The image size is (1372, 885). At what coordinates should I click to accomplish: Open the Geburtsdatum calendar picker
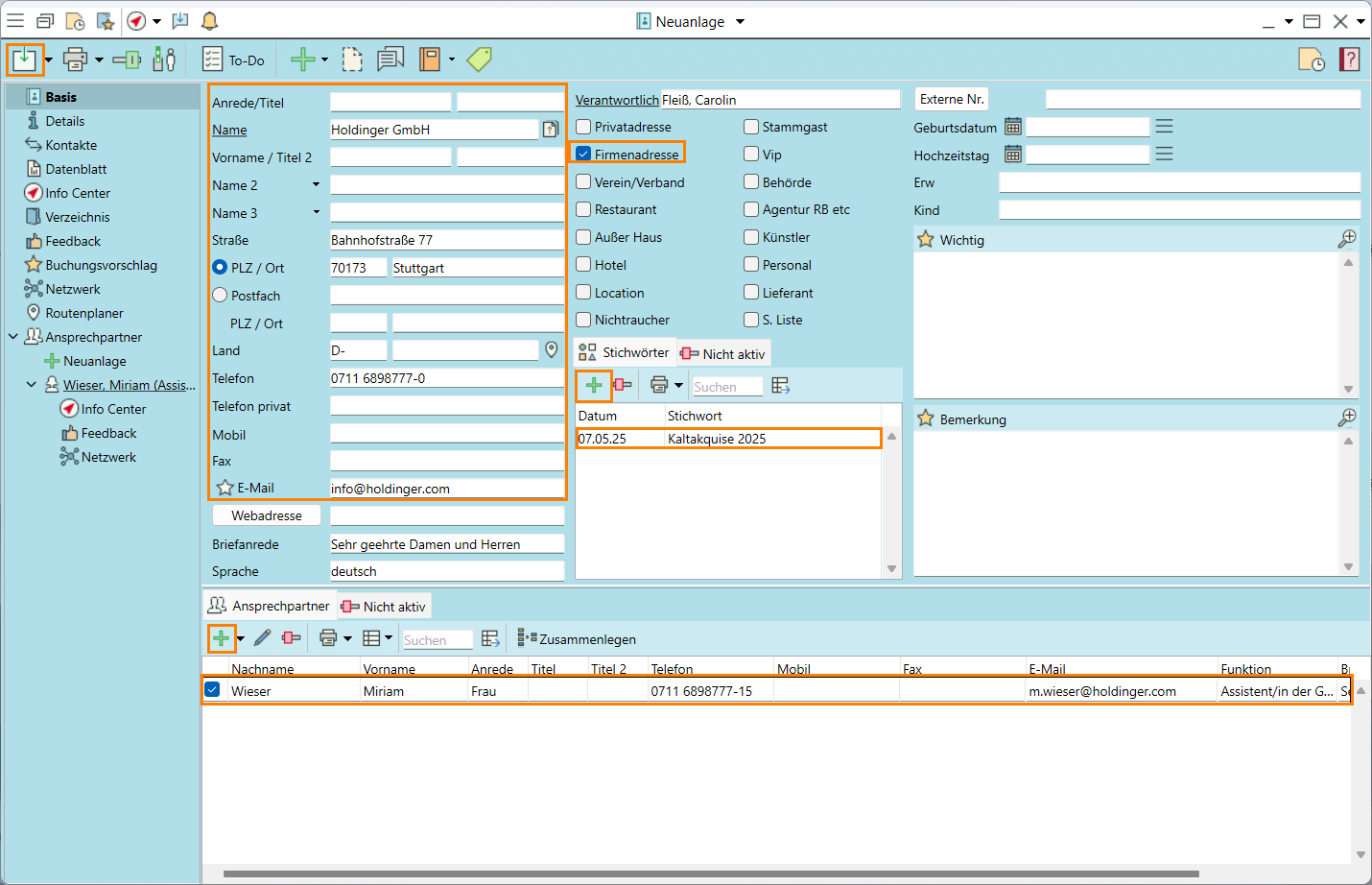[1013, 127]
